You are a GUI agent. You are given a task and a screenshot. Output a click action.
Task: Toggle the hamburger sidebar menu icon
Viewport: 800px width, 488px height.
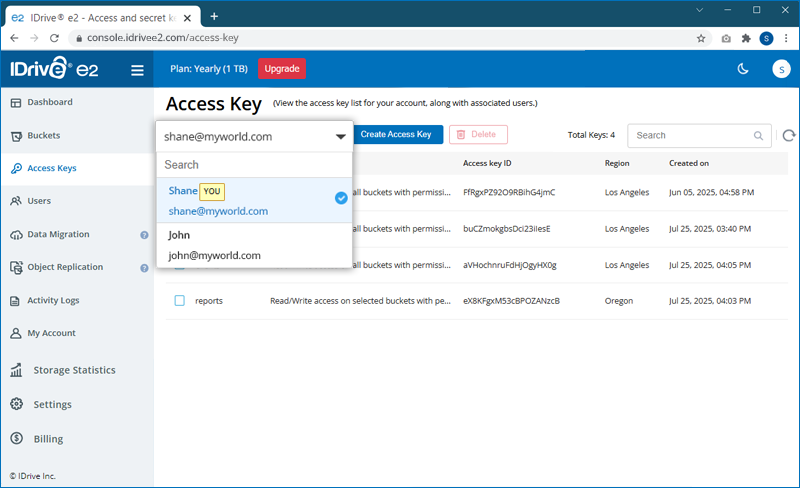pyautogui.click(x=137, y=69)
